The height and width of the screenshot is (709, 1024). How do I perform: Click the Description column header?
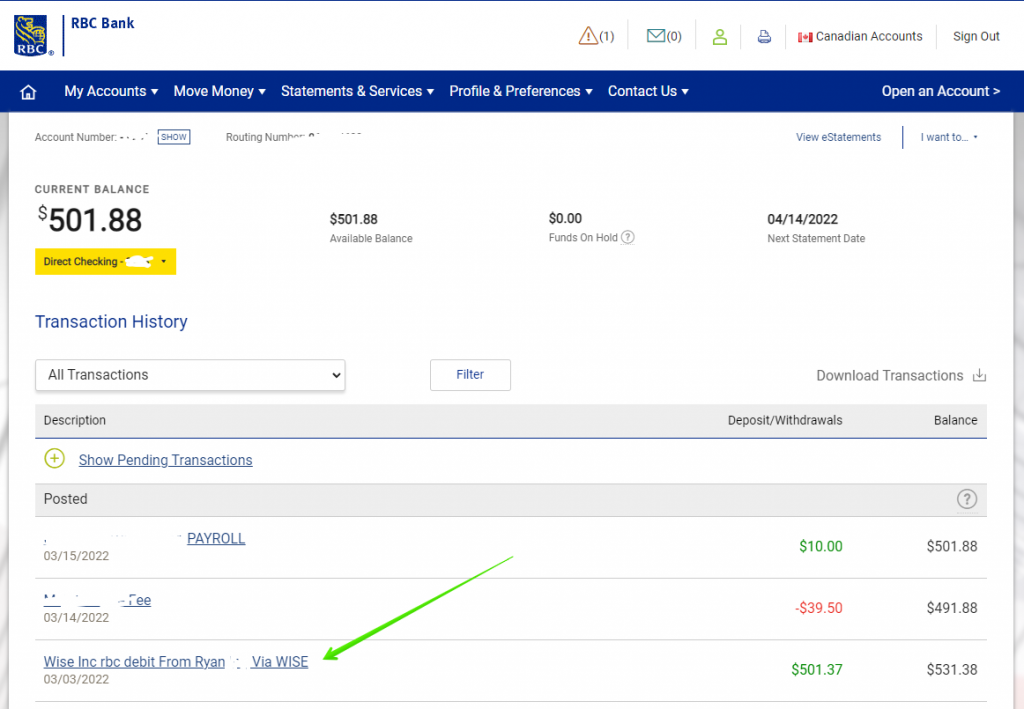(74, 420)
